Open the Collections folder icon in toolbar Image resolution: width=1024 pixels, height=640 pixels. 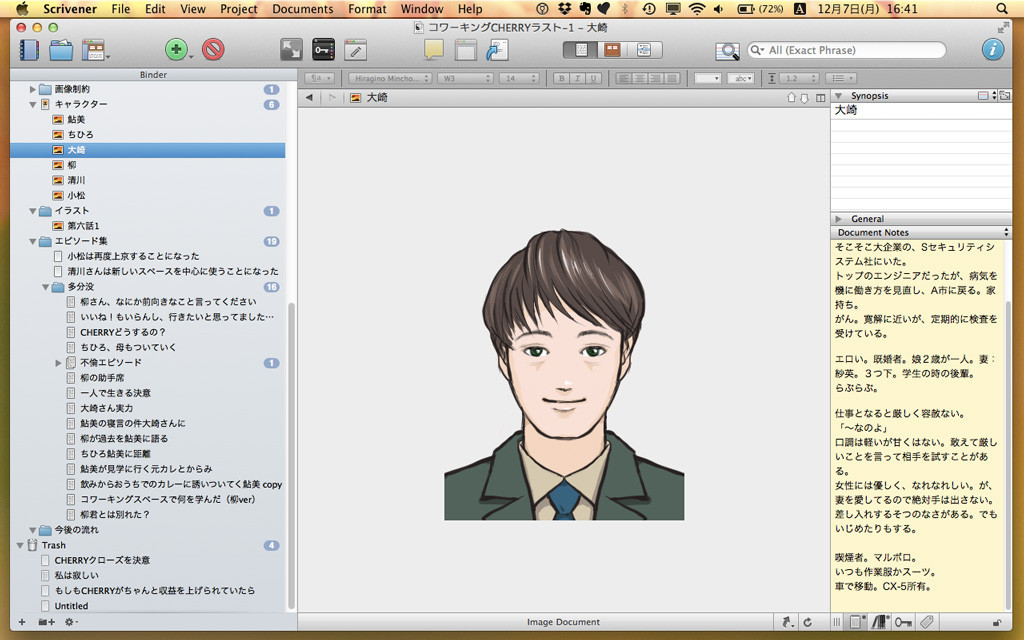click(61, 50)
